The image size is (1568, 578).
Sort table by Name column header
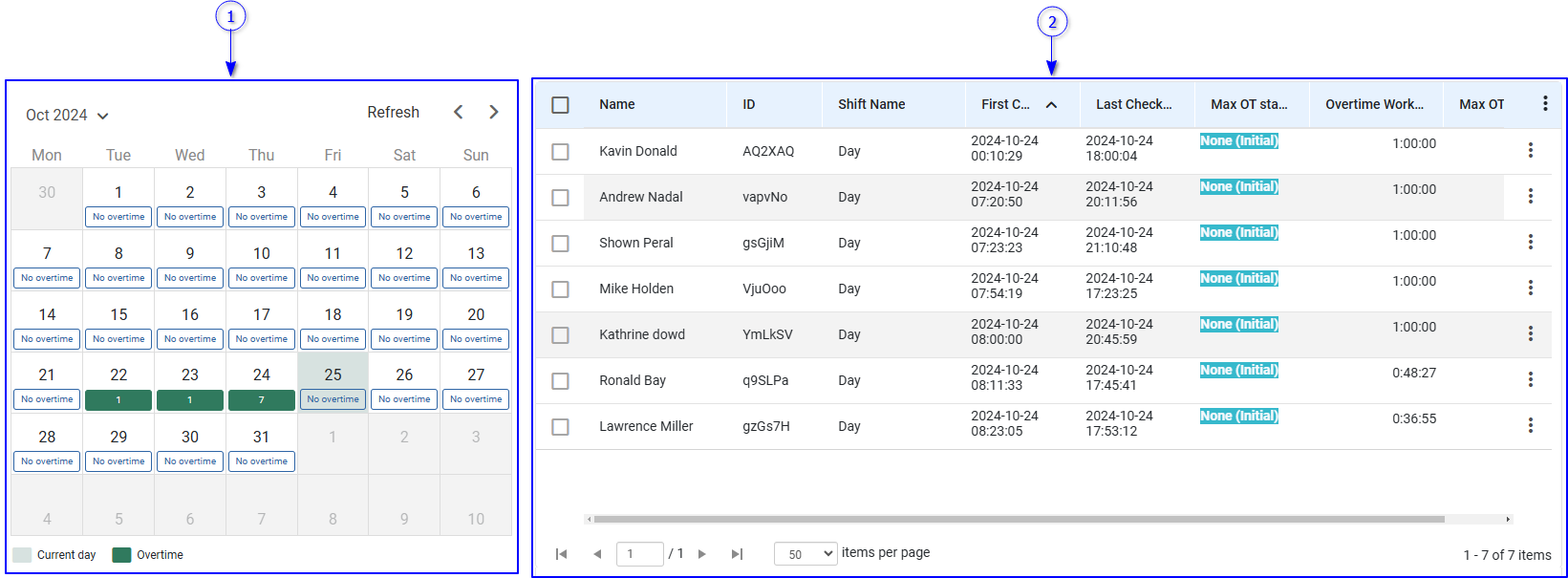tap(617, 105)
